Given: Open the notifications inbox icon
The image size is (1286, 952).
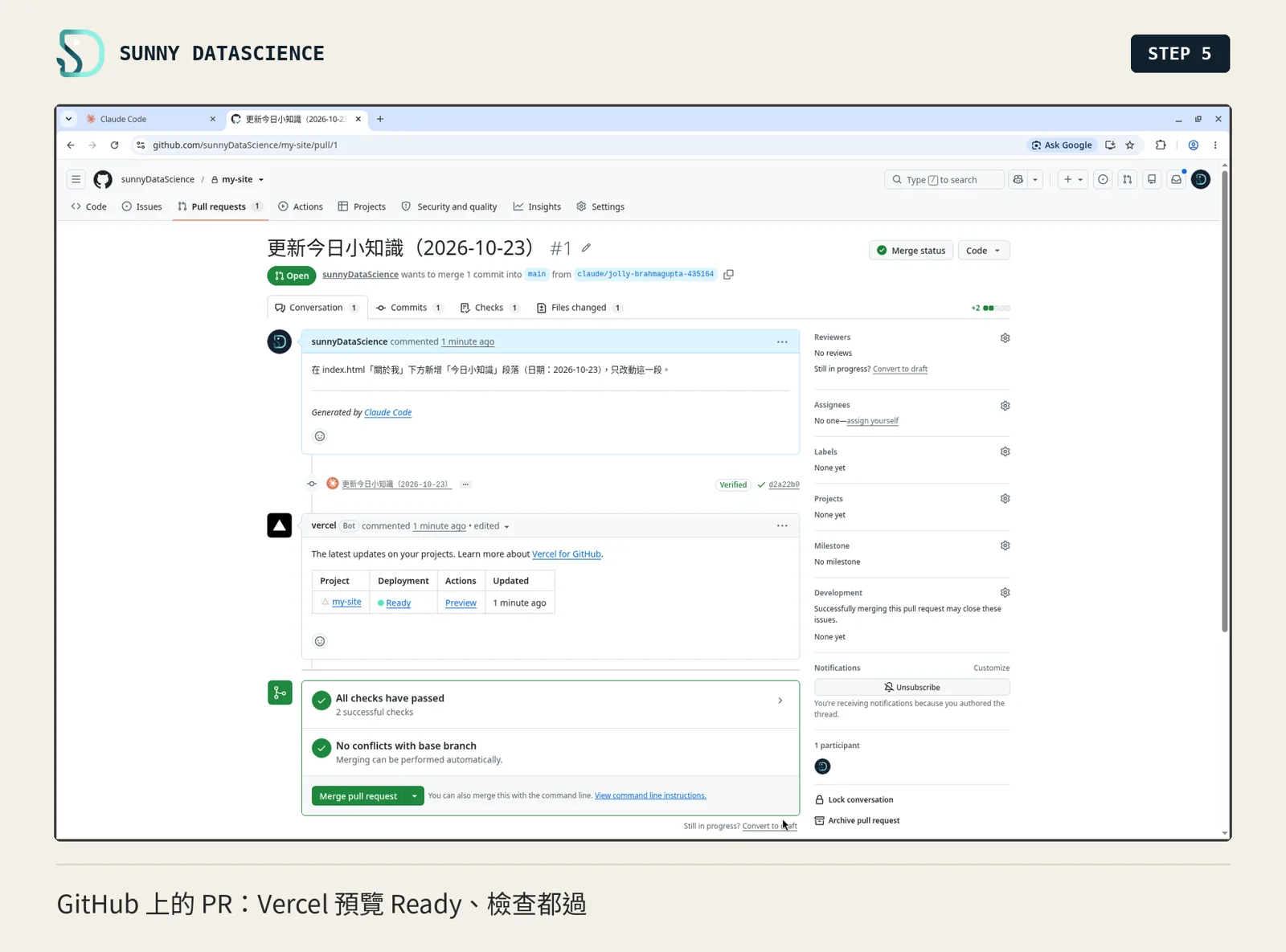Looking at the screenshot, I should (1176, 179).
